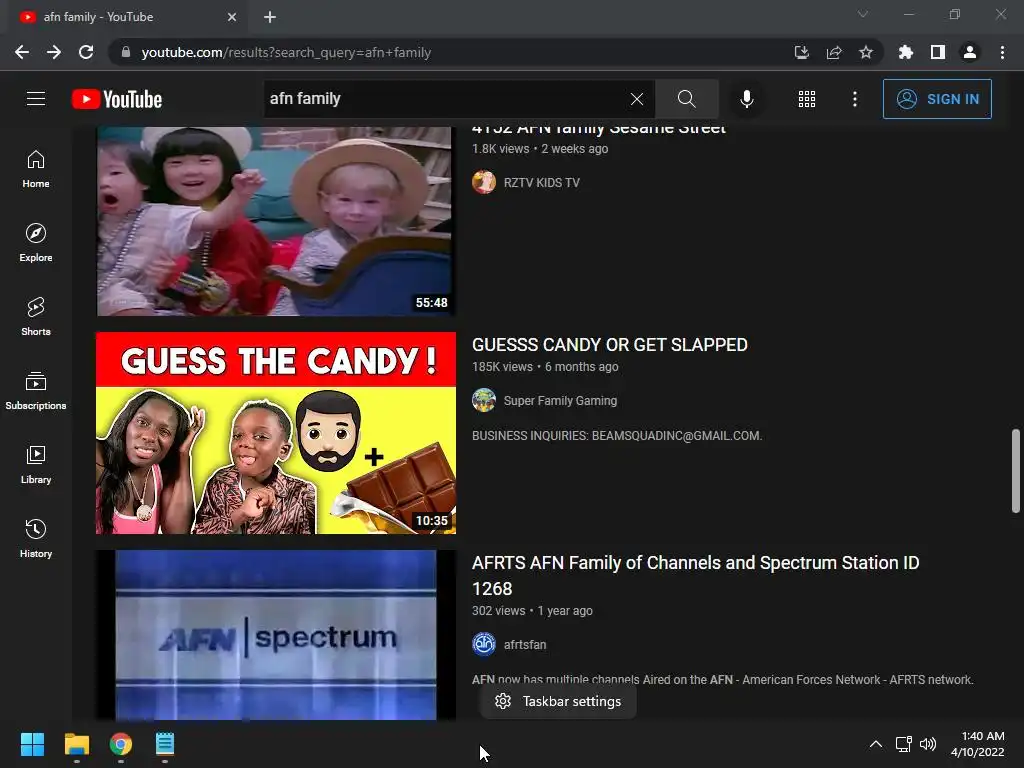
Task: Click the install app icon in address bar
Action: pos(802,52)
